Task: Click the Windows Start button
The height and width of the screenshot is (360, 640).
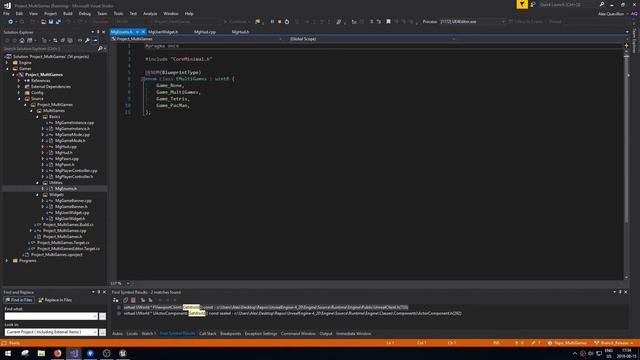Action: point(8,353)
